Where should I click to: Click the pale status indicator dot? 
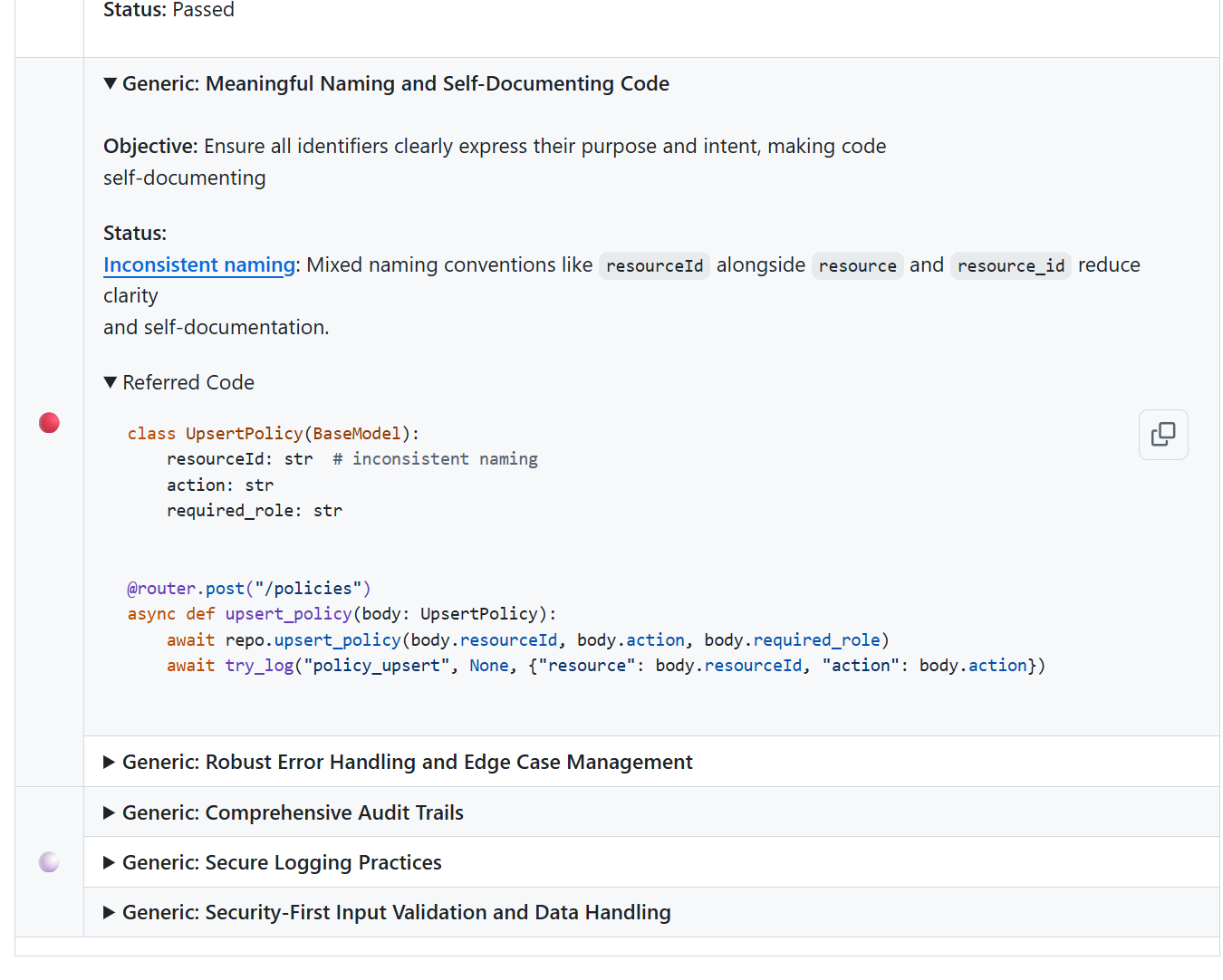tap(49, 861)
